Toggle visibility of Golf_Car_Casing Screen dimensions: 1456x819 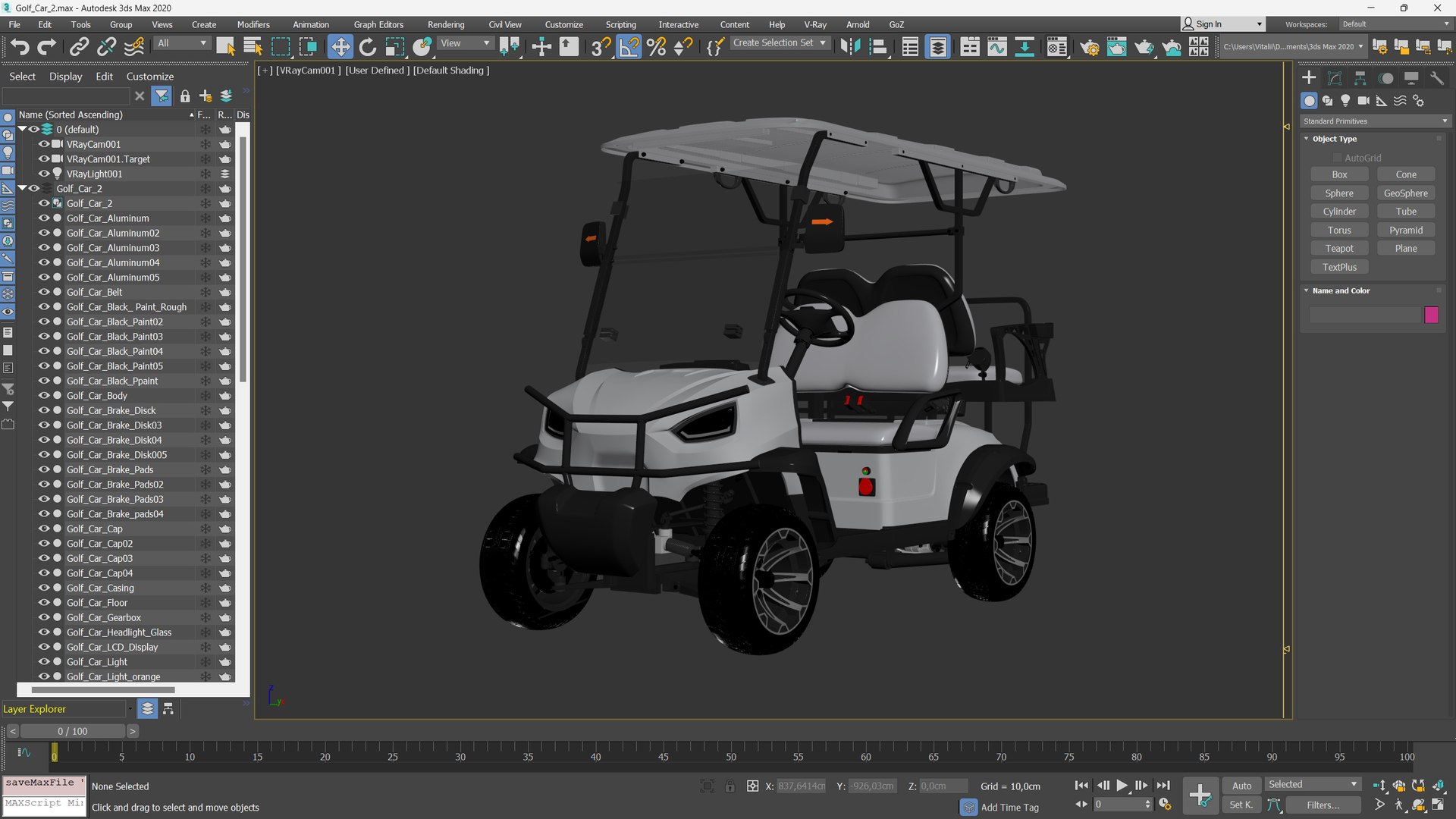[44, 588]
